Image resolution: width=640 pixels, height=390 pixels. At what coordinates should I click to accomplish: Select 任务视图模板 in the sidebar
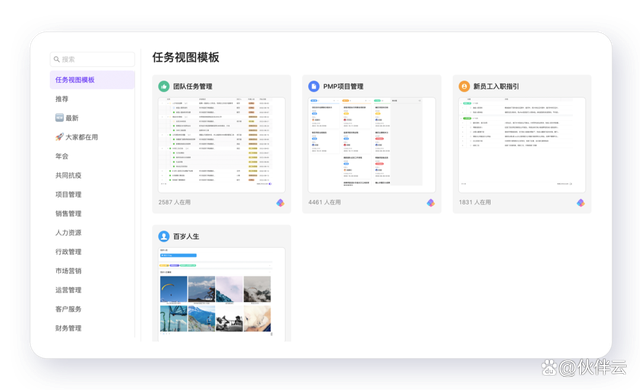(x=92, y=80)
